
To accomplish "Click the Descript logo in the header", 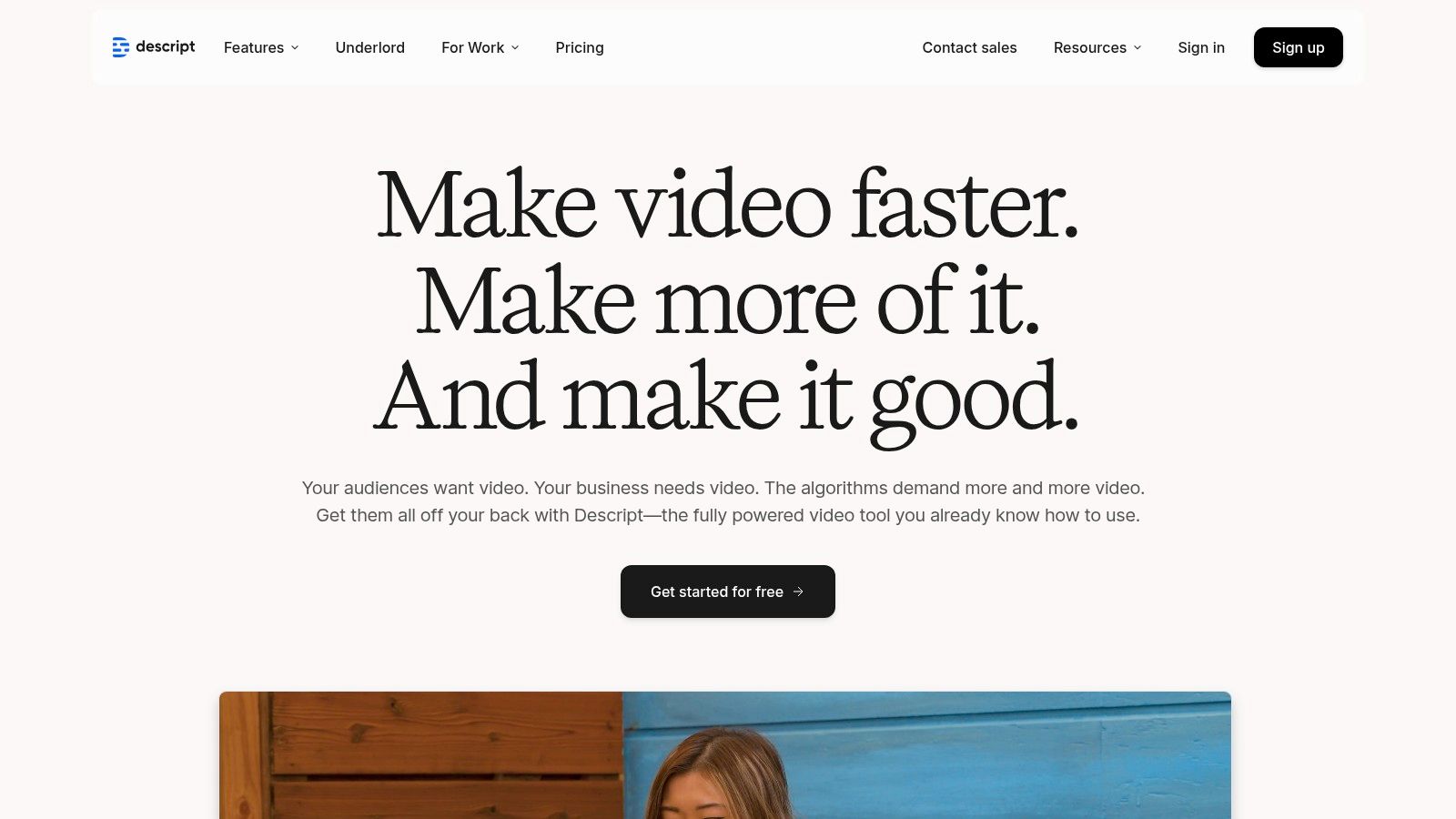I will [x=153, y=47].
